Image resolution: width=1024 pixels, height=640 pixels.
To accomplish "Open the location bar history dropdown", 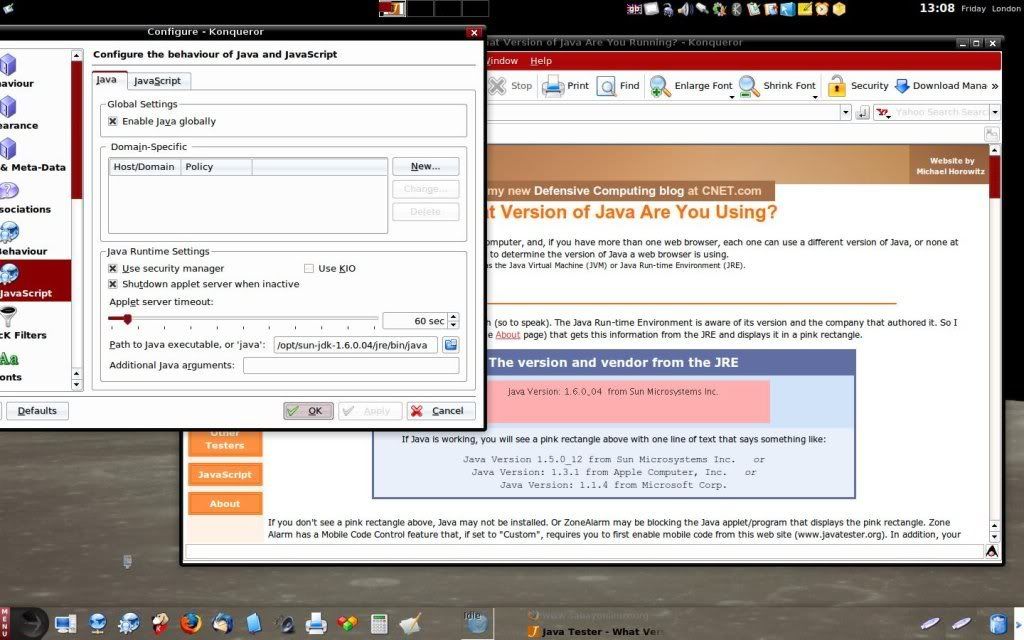I will click(846, 112).
